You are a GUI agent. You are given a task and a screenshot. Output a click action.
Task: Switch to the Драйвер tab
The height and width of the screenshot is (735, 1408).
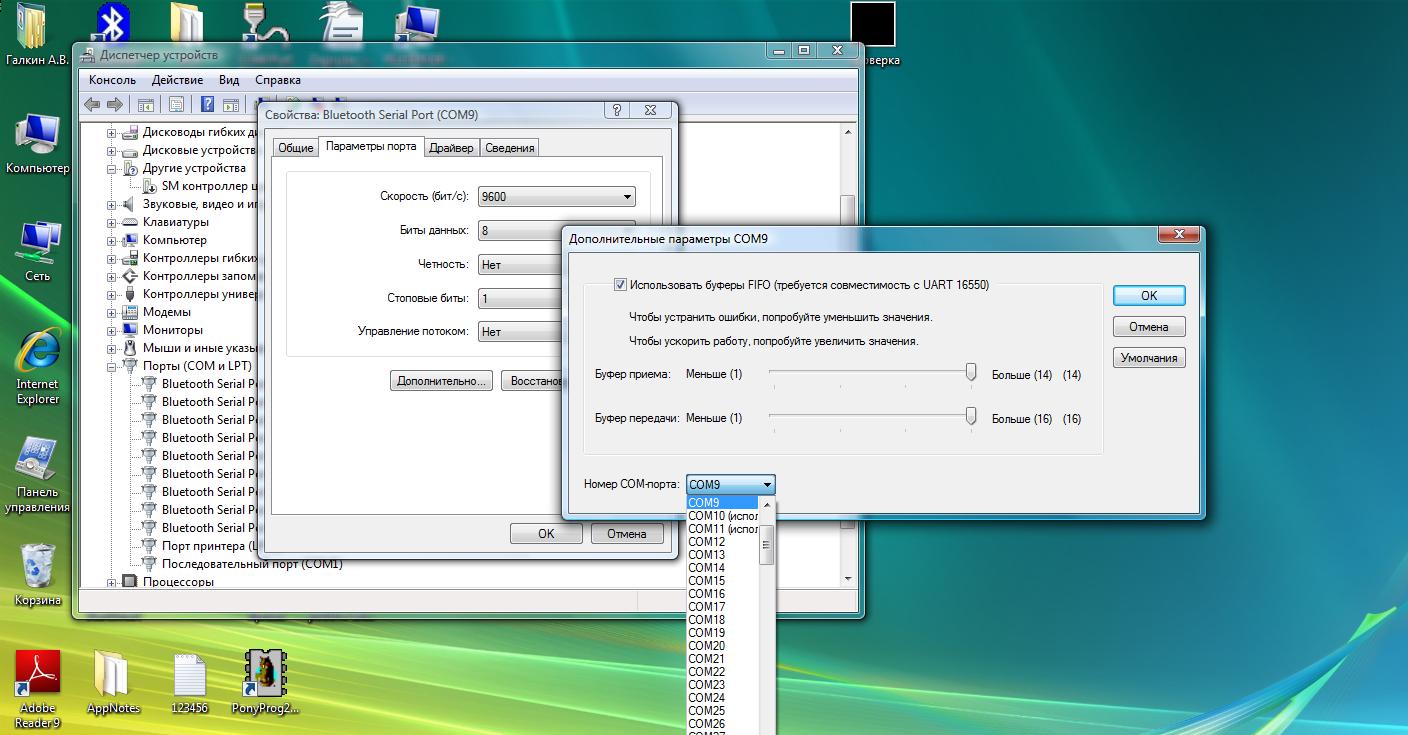[x=451, y=148]
